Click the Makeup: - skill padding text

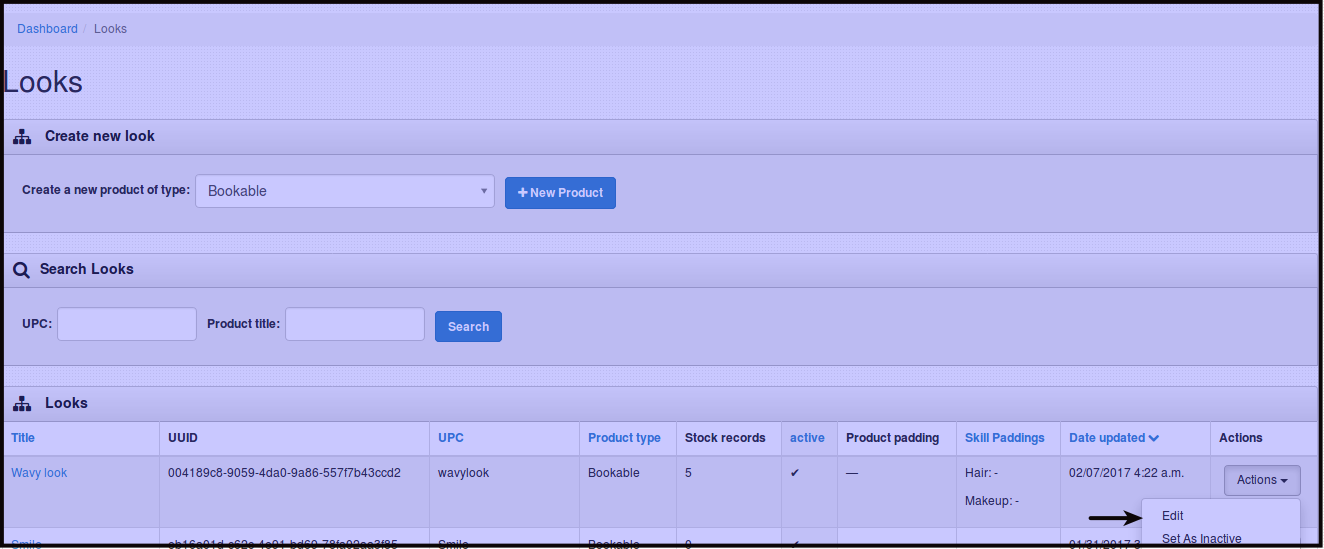(992, 500)
